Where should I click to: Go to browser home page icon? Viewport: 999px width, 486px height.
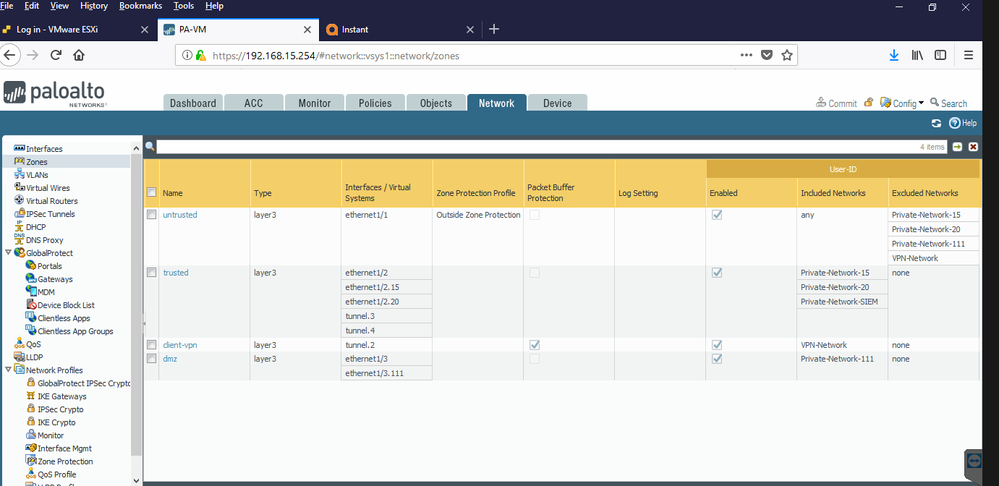[79, 55]
